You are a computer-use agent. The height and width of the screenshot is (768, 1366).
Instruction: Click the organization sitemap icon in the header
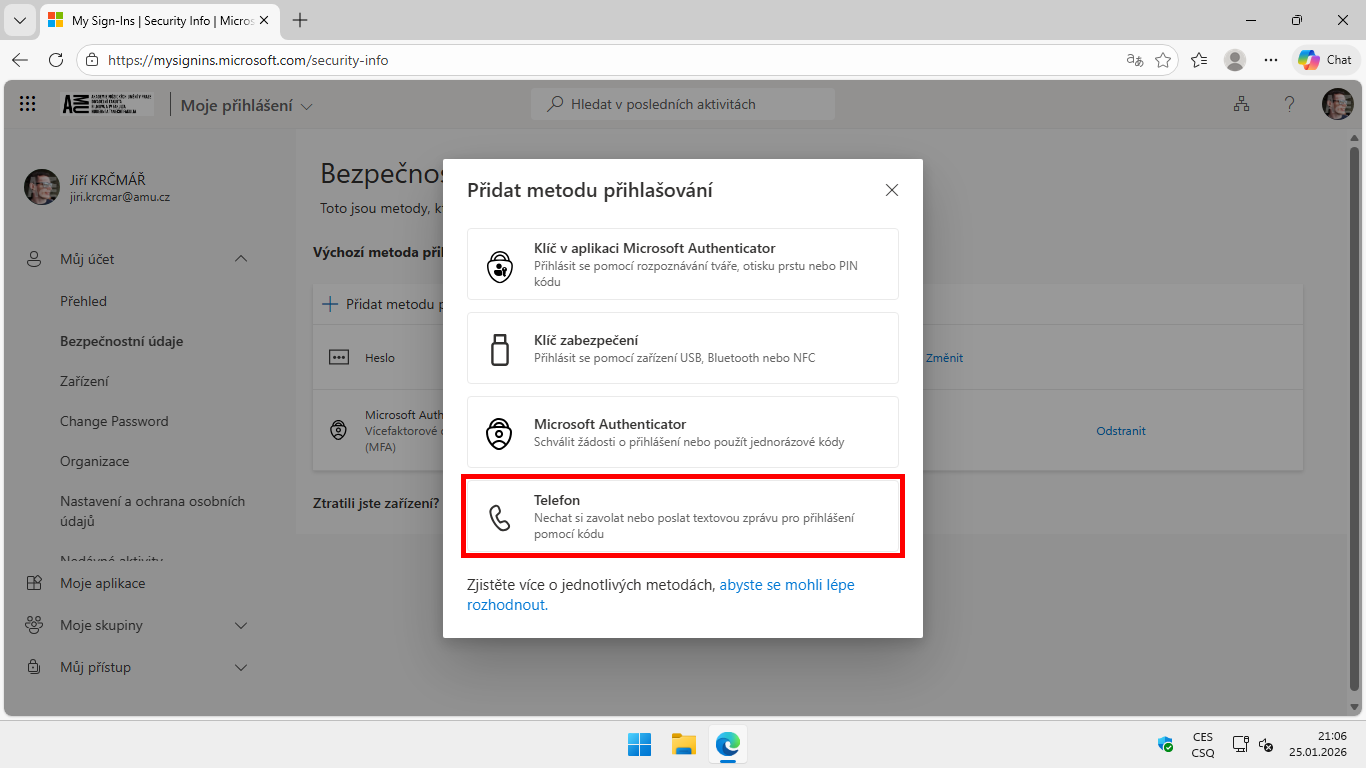1241,103
